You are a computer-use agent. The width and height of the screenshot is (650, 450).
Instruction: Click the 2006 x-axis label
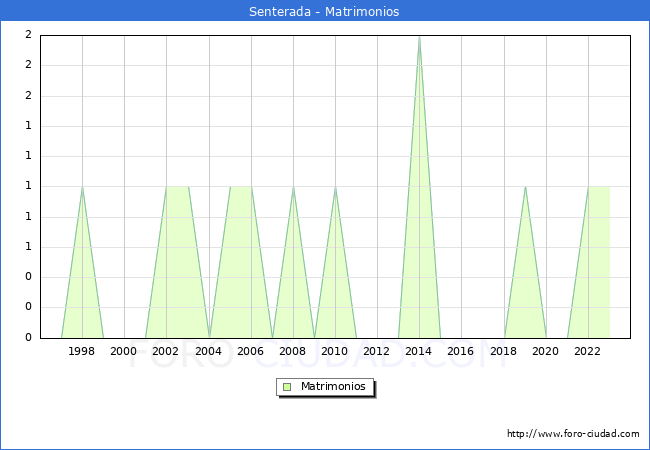250,351
